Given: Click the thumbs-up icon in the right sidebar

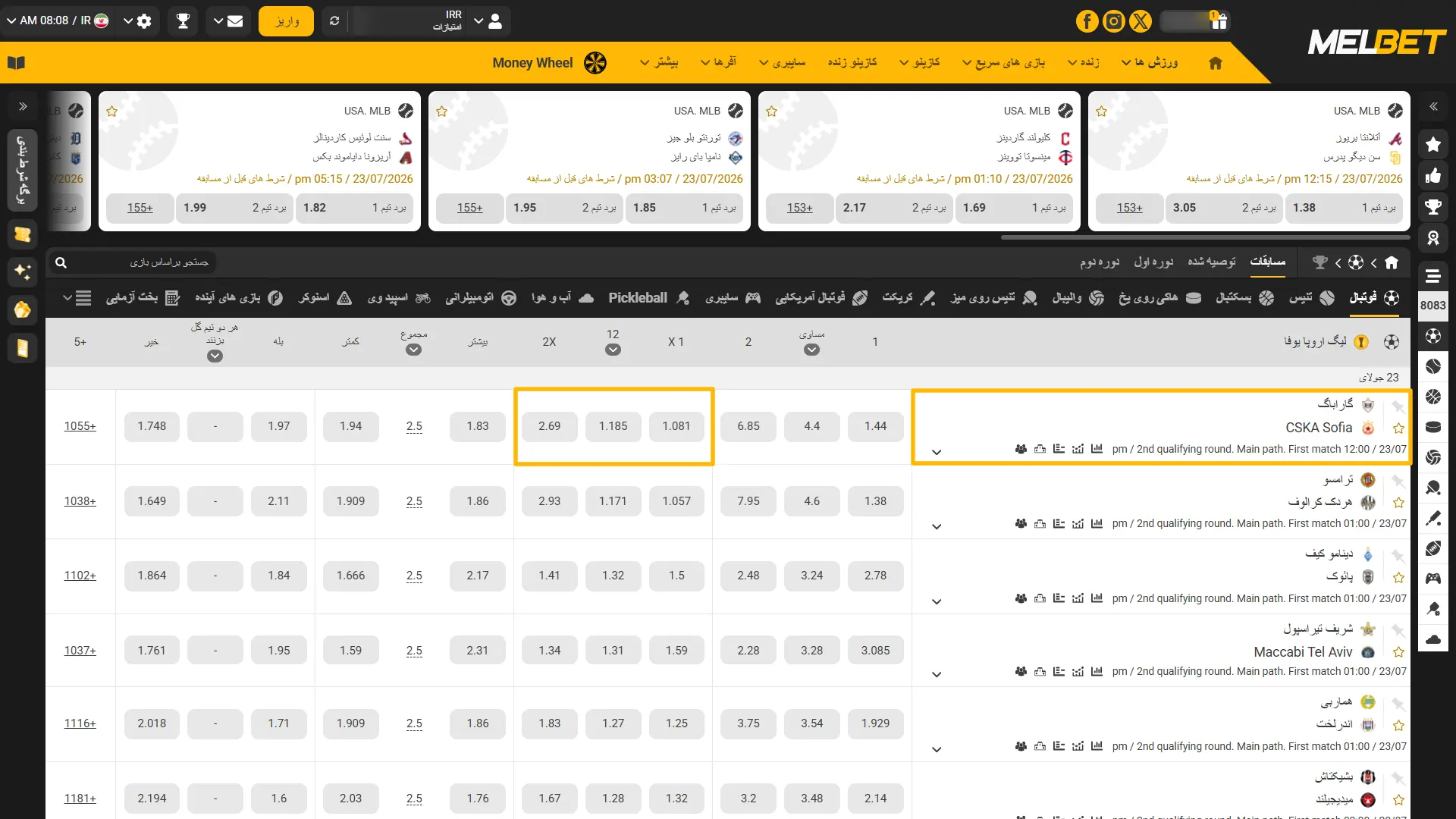Looking at the screenshot, I should 1433,176.
